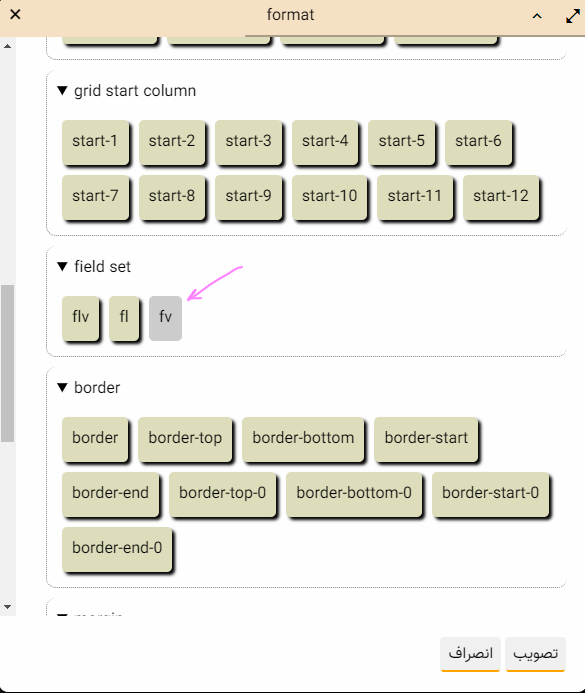The width and height of the screenshot is (585, 693).
Task: Click the تصویب confirm button
Action: click(x=536, y=654)
